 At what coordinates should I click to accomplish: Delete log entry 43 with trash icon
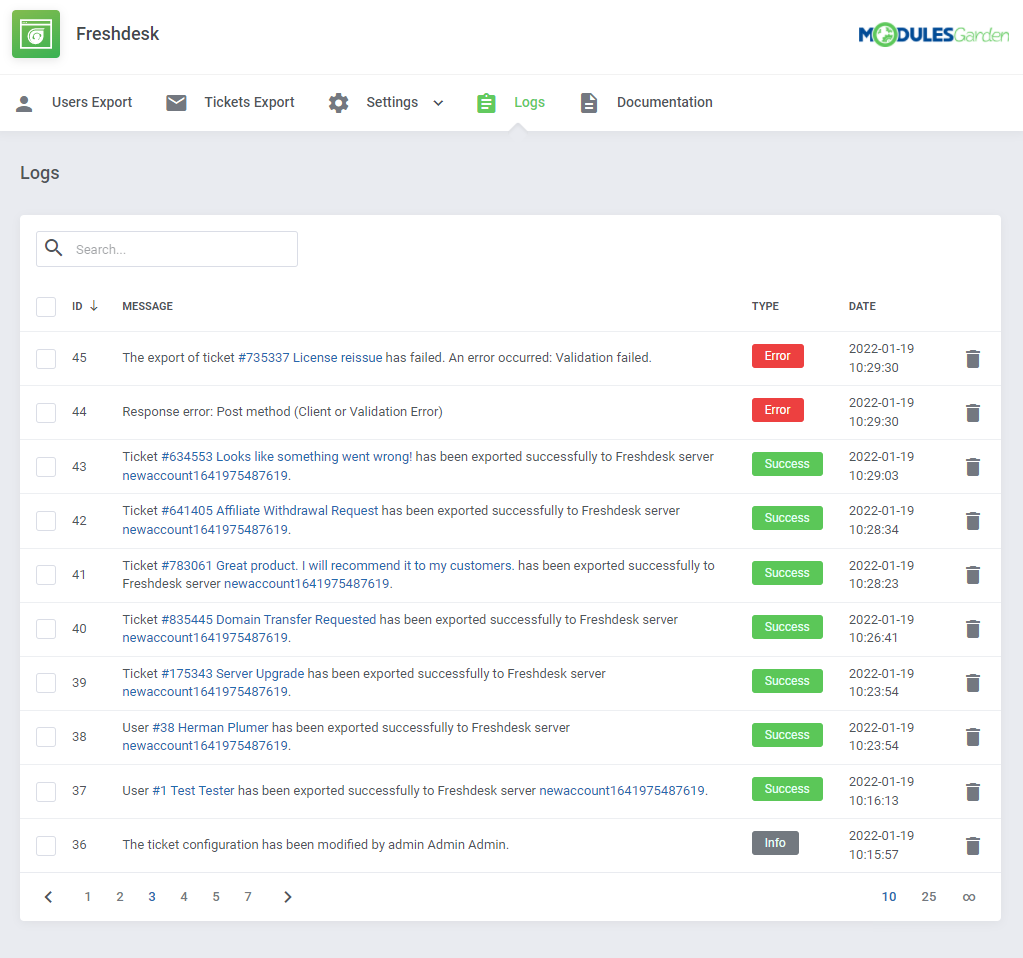(x=973, y=467)
